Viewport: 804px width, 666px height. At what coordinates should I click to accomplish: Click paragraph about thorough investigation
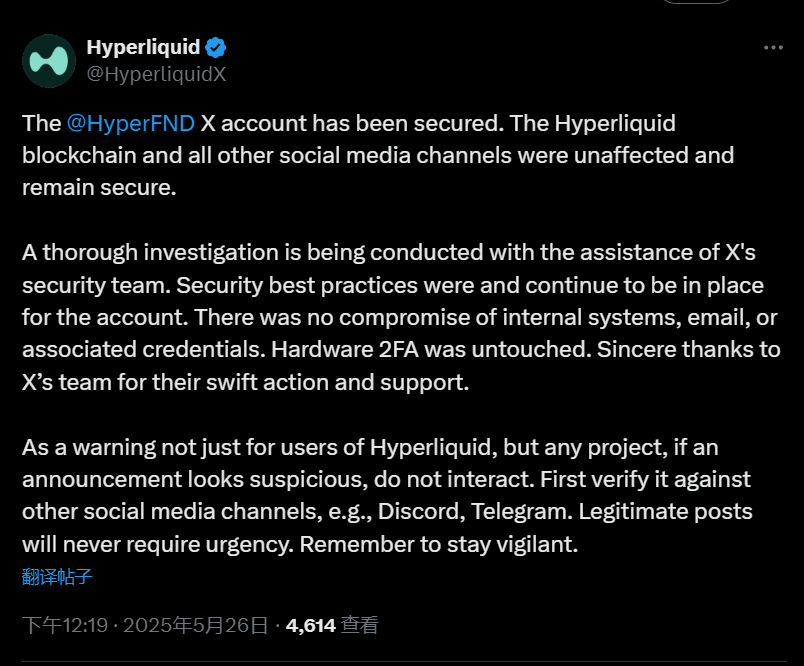tap(401, 317)
